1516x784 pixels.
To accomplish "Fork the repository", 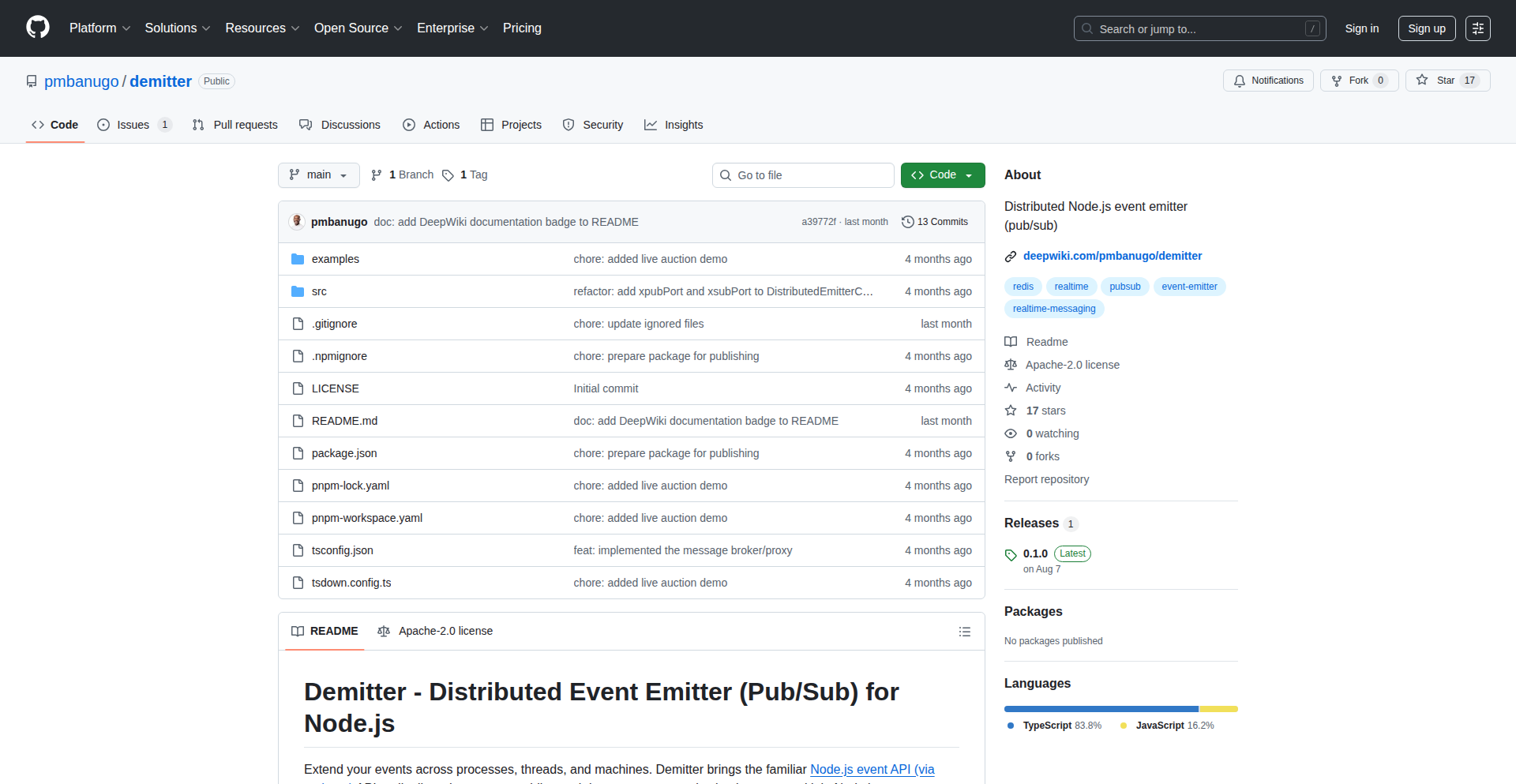I will (x=1358, y=80).
